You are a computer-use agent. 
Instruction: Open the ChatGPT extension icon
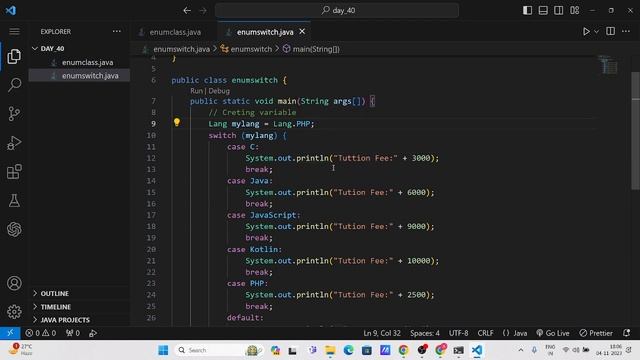14,229
